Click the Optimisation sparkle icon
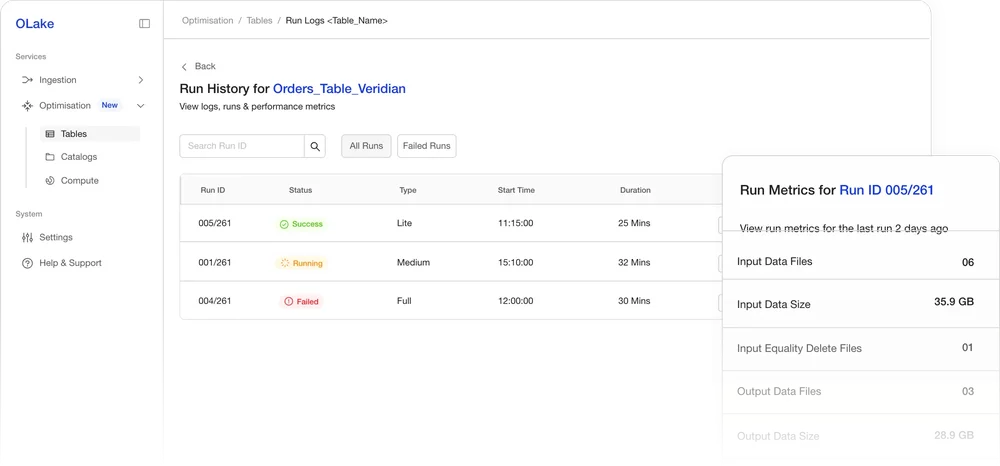This screenshot has height=466, width=1000. [x=27, y=106]
